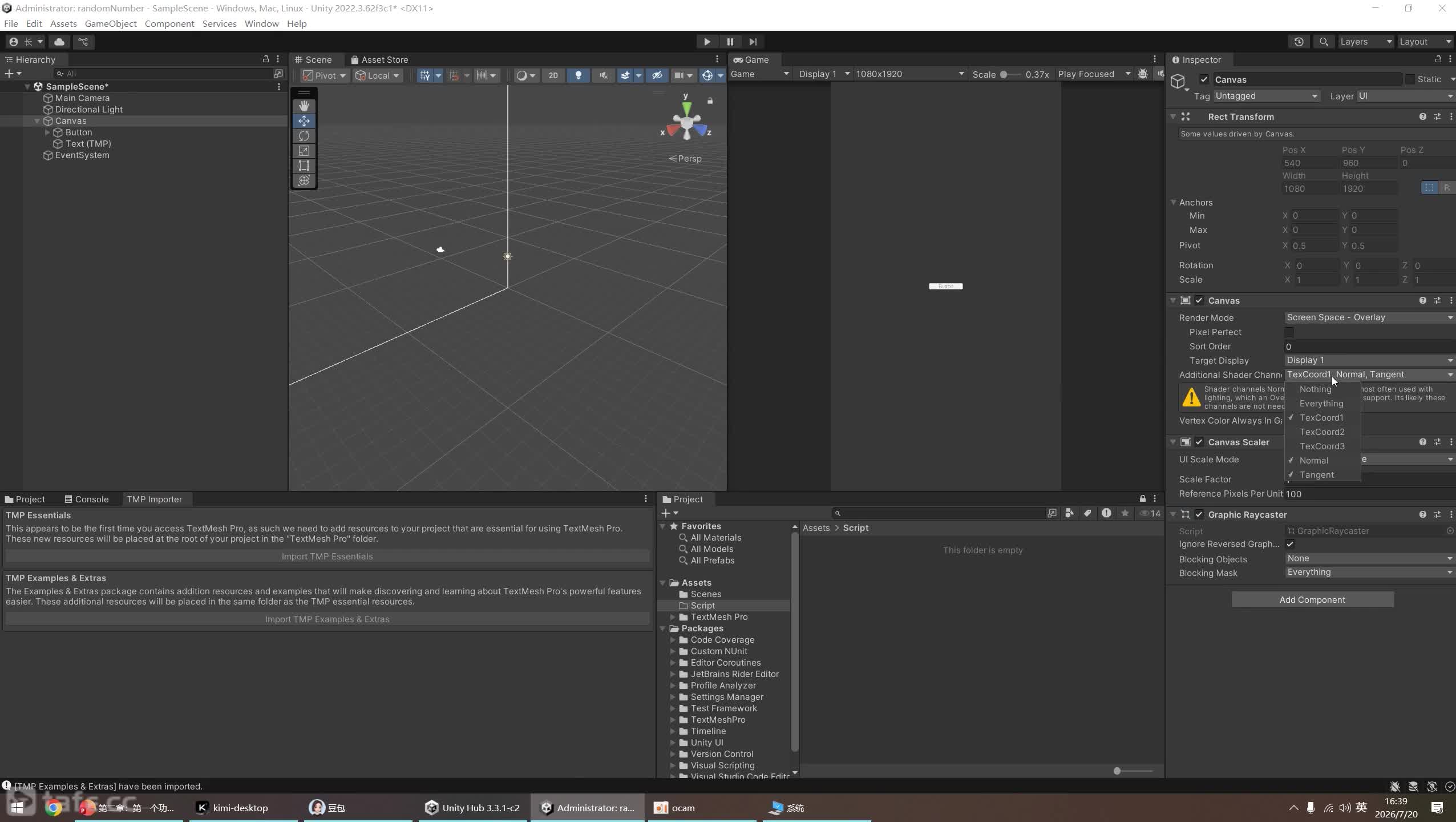Toggle the Static checkbox
This screenshot has width=1456, height=822.
(x=1410, y=79)
